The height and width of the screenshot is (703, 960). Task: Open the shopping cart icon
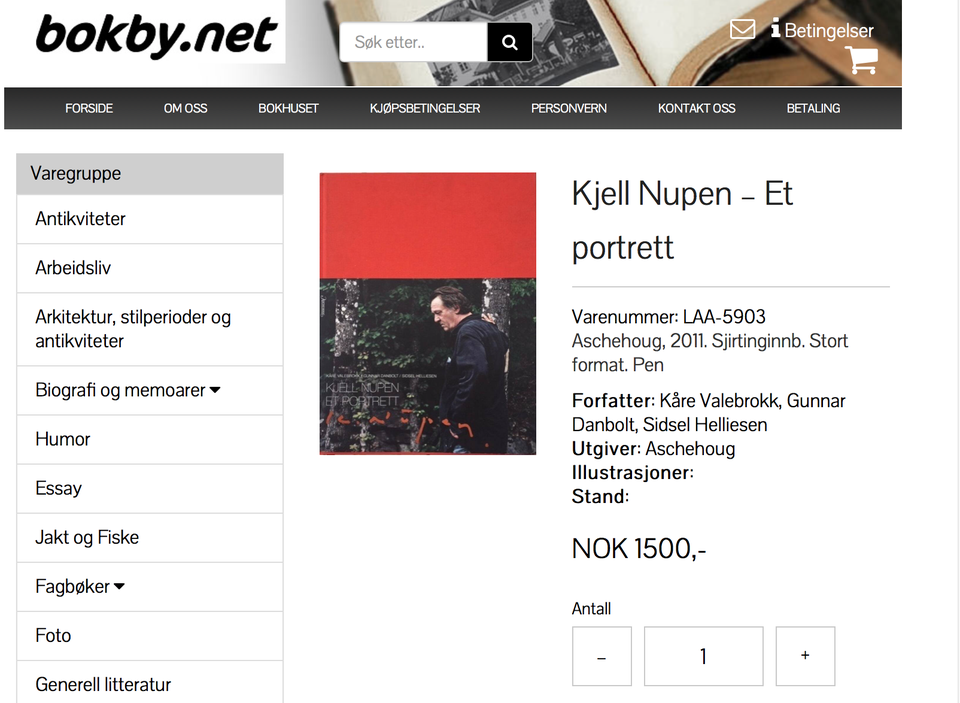[861, 60]
